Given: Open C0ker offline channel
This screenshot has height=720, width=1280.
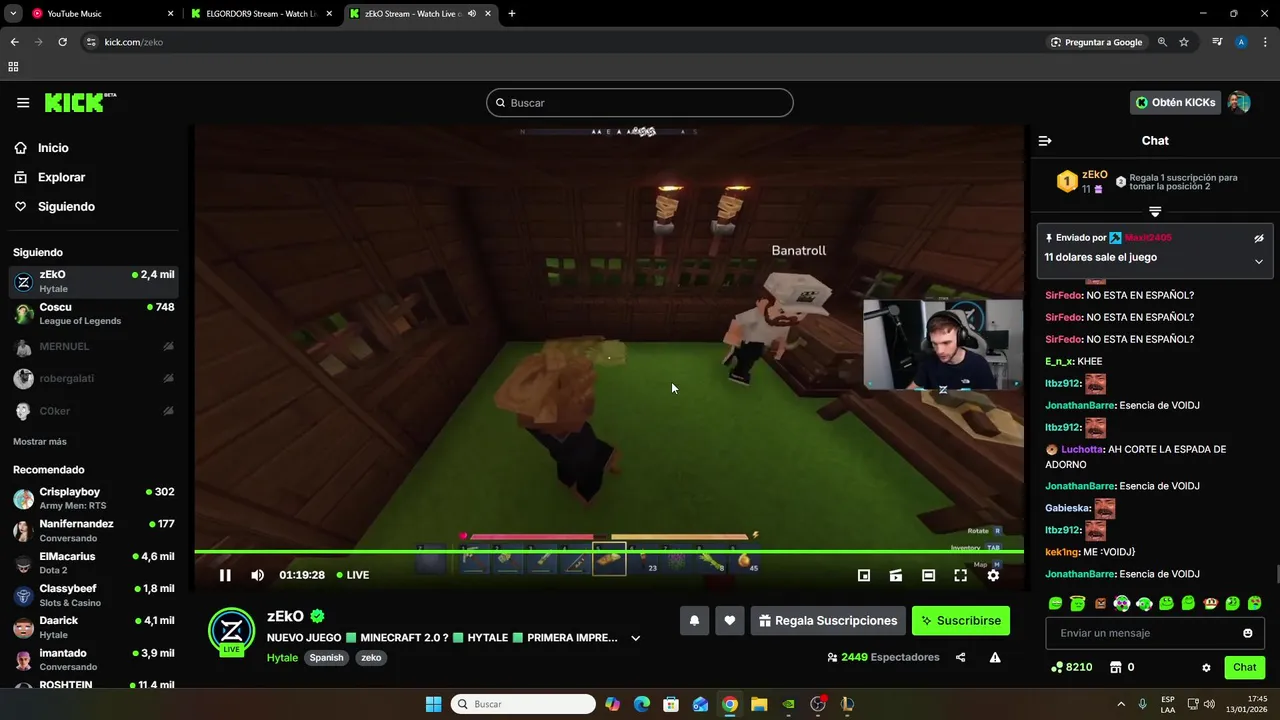Looking at the screenshot, I should click(94, 411).
